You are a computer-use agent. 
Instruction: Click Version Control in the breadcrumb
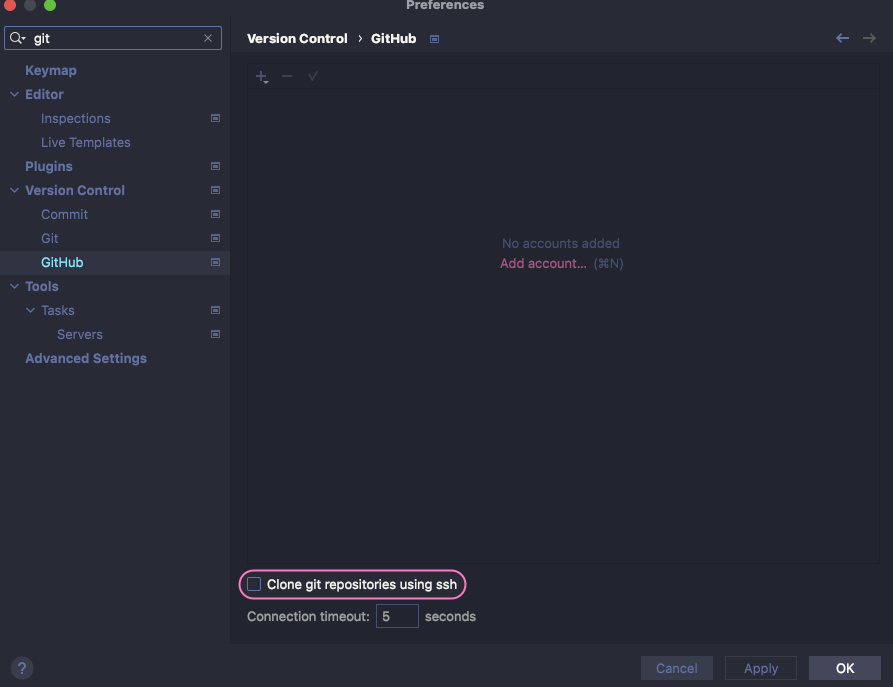pyautogui.click(x=297, y=39)
